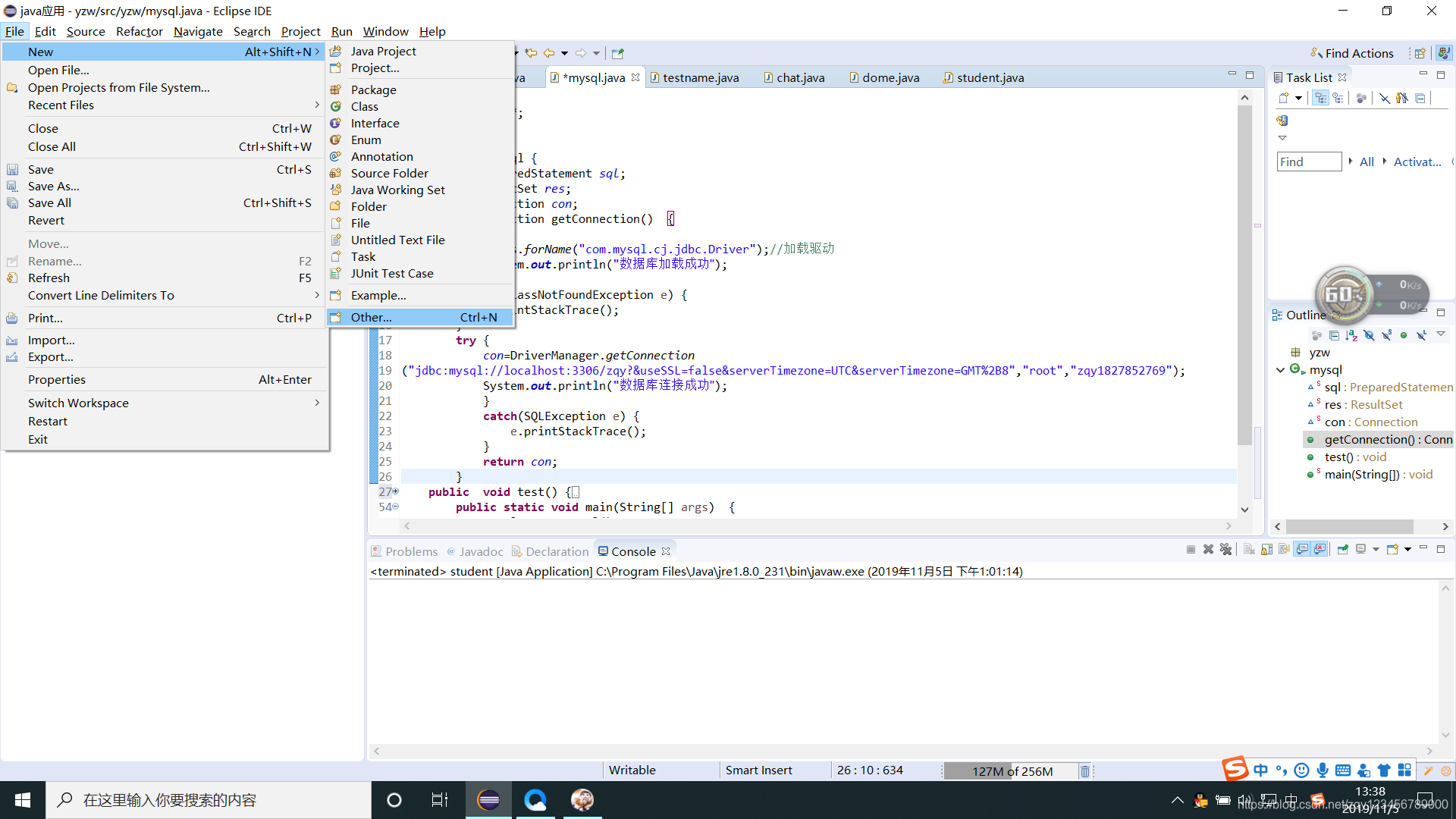Expand the folded test() method at line 27
This screenshot has height=819, width=1456.
pos(395,491)
